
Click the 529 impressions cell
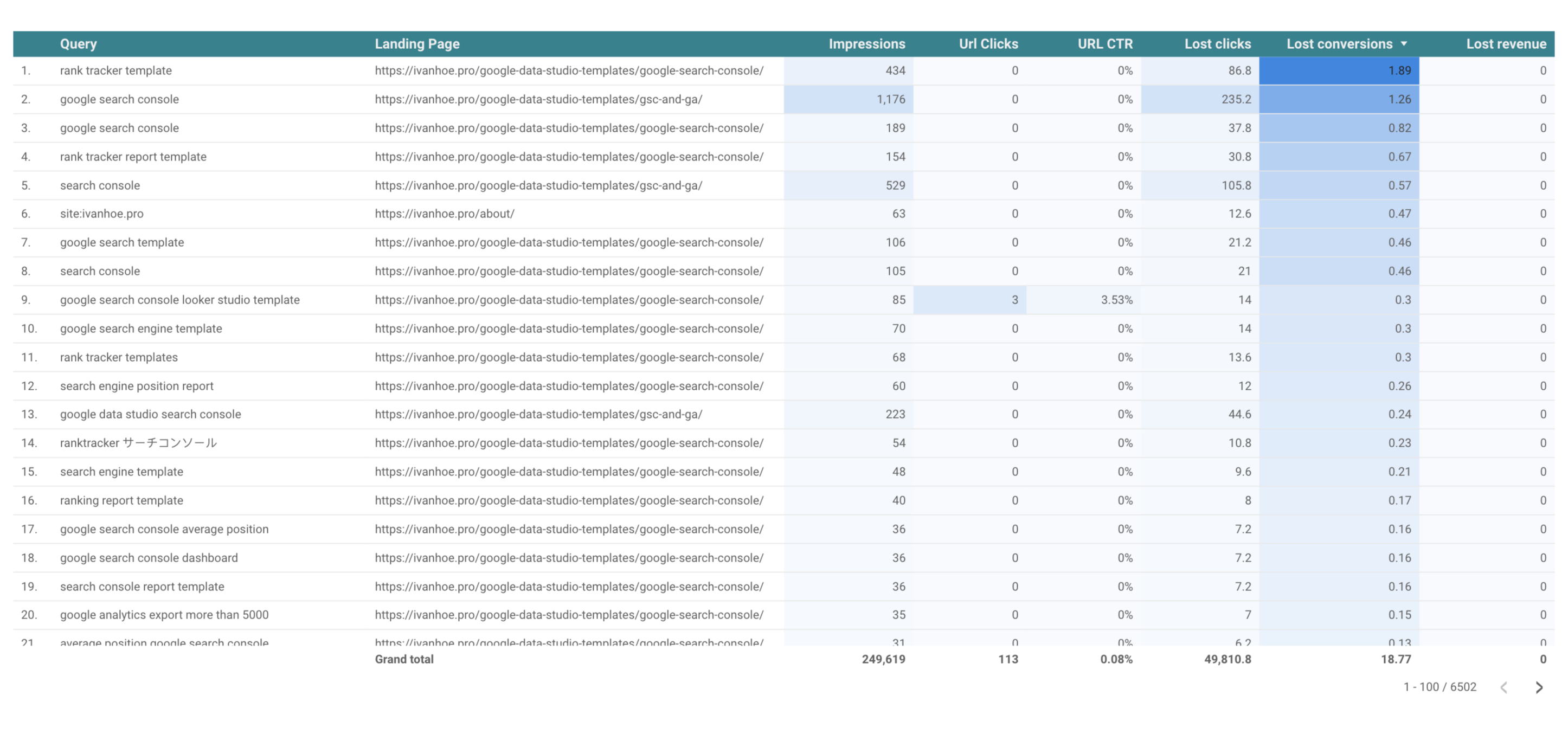849,185
